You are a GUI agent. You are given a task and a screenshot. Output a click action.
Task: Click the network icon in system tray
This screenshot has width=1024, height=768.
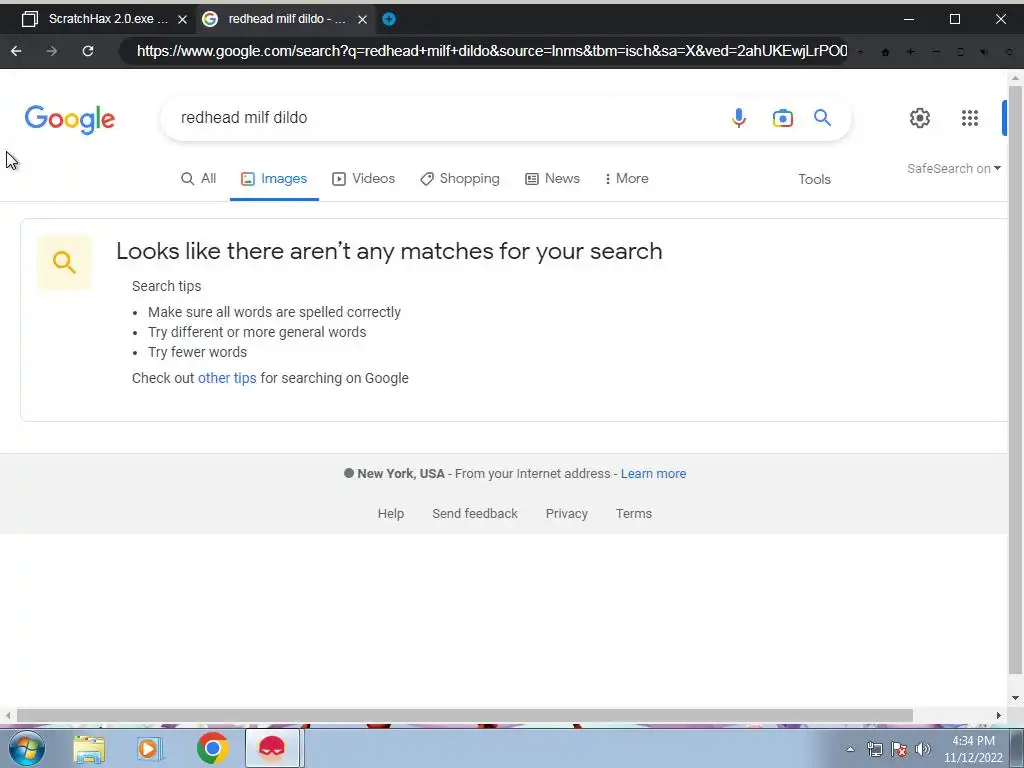(874, 749)
